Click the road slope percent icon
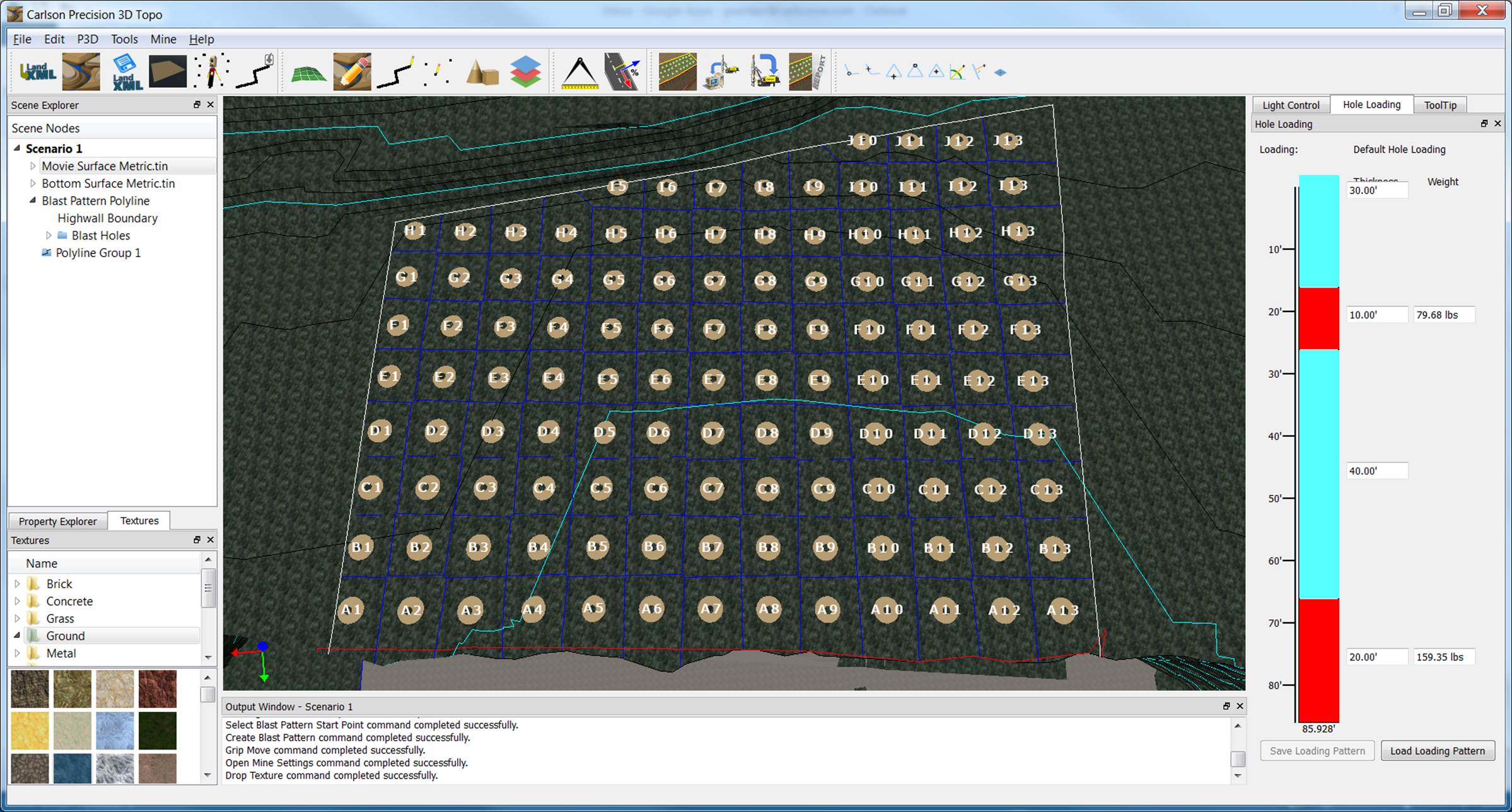Viewport: 1512px width, 812px height. pos(622,72)
